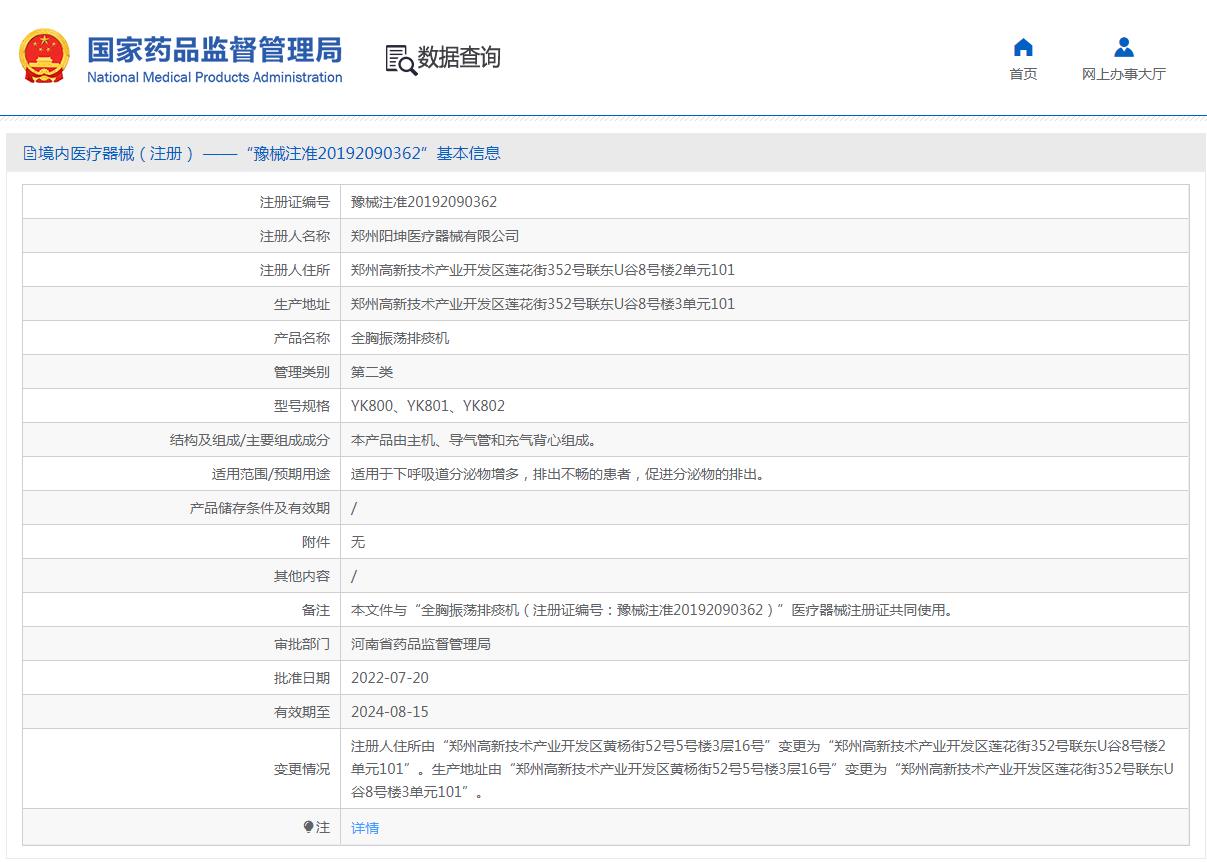Image resolution: width=1207 pixels, height=862 pixels.
Task: Select the 网上办事大厅 text label
Action: 1123,74
